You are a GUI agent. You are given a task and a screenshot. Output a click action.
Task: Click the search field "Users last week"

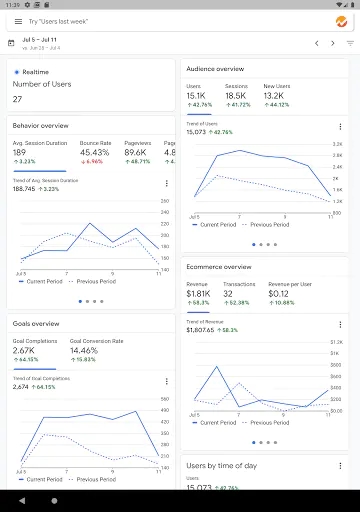[58, 22]
